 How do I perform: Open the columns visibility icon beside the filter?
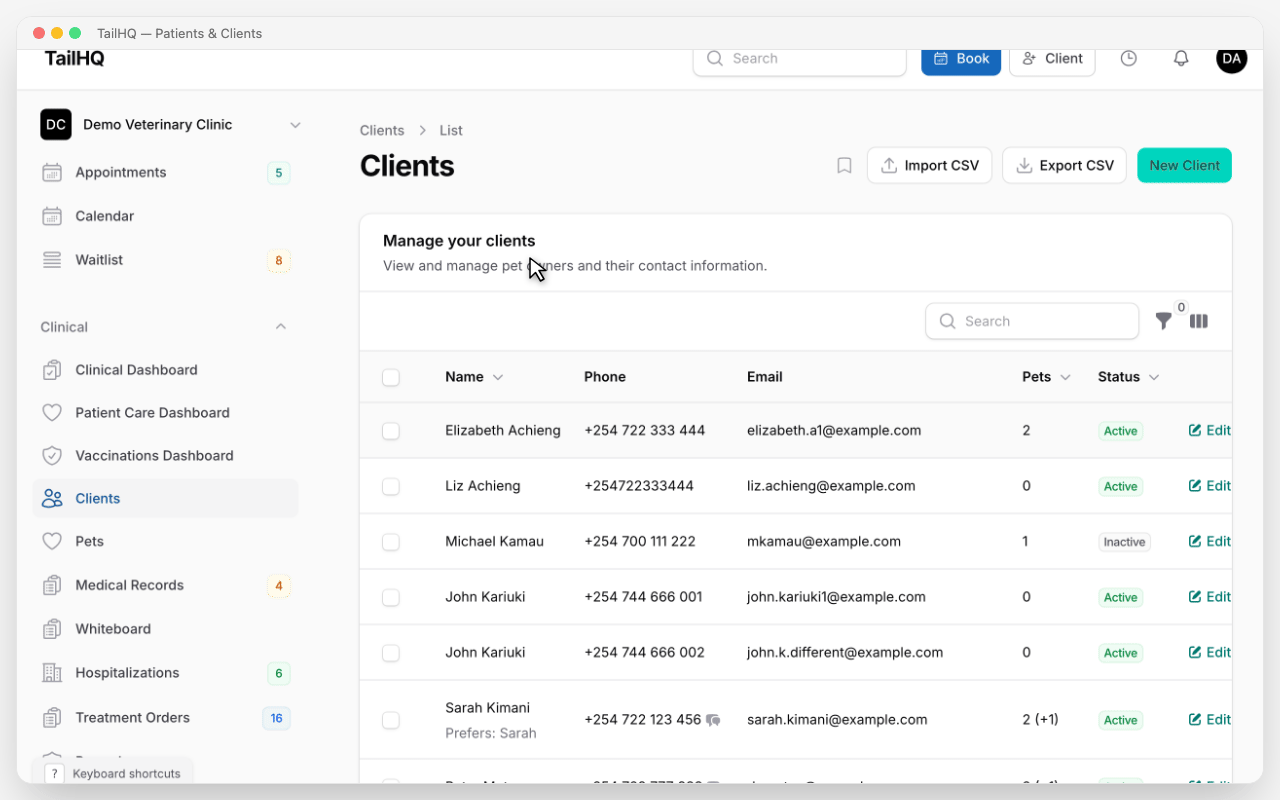point(1199,321)
